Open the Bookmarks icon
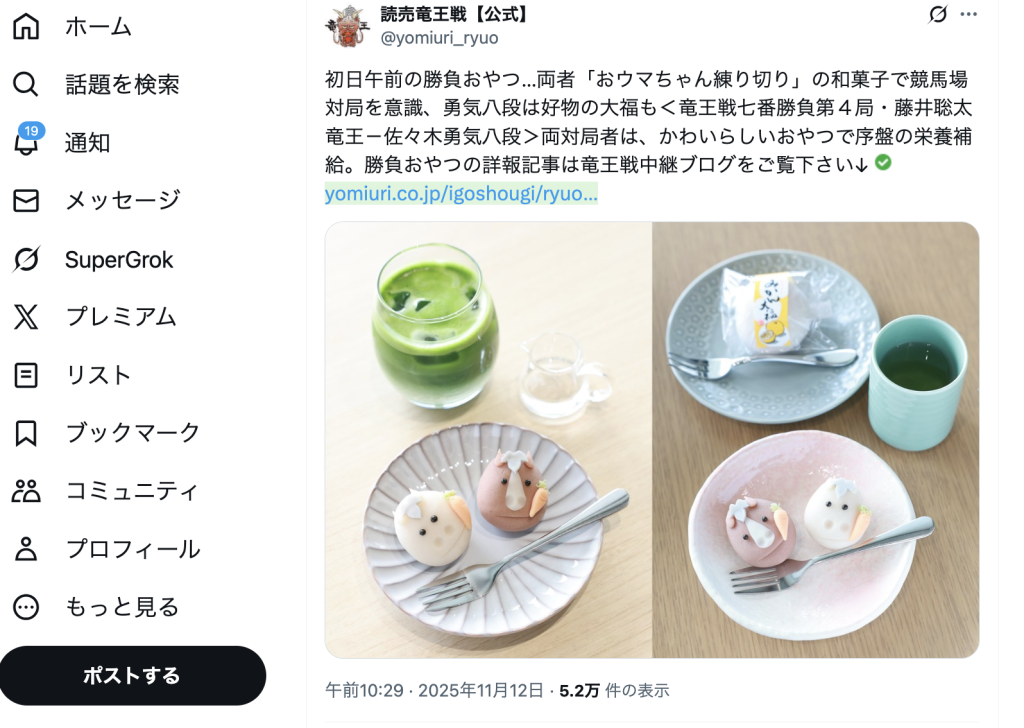The height and width of the screenshot is (728, 1024). 26,433
